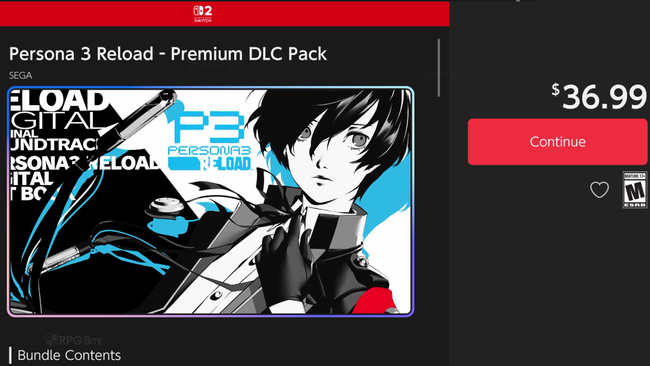Click the red armband in the artwork
Viewport: 650px width, 366px height.
pos(374,301)
